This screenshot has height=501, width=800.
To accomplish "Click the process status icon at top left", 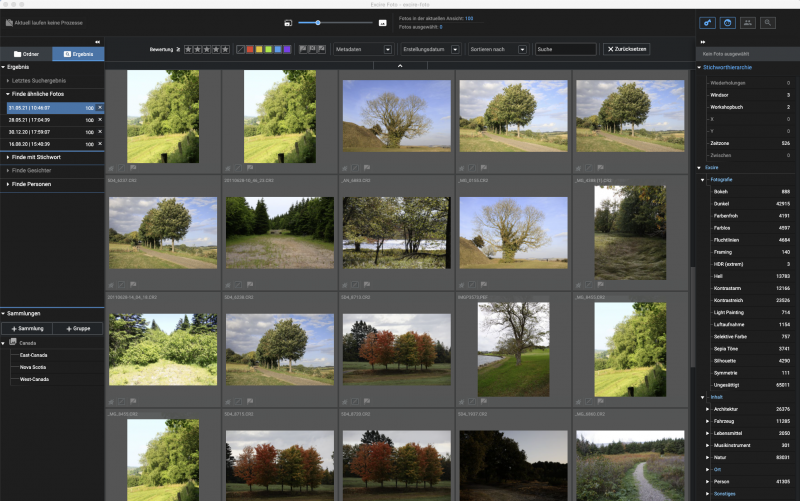I will pyautogui.click(x=9, y=23).
